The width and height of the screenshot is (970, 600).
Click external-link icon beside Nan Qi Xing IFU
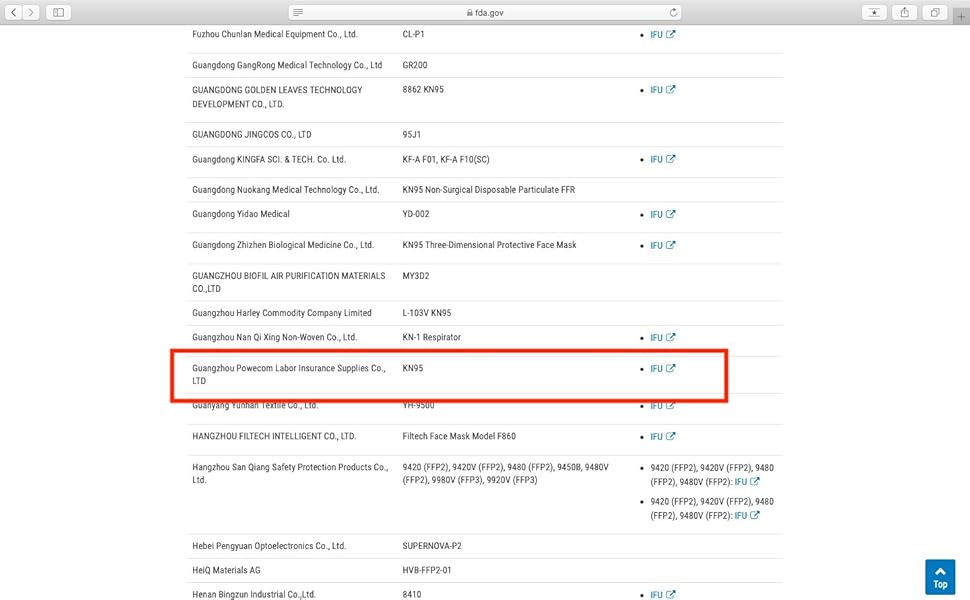tap(671, 337)
